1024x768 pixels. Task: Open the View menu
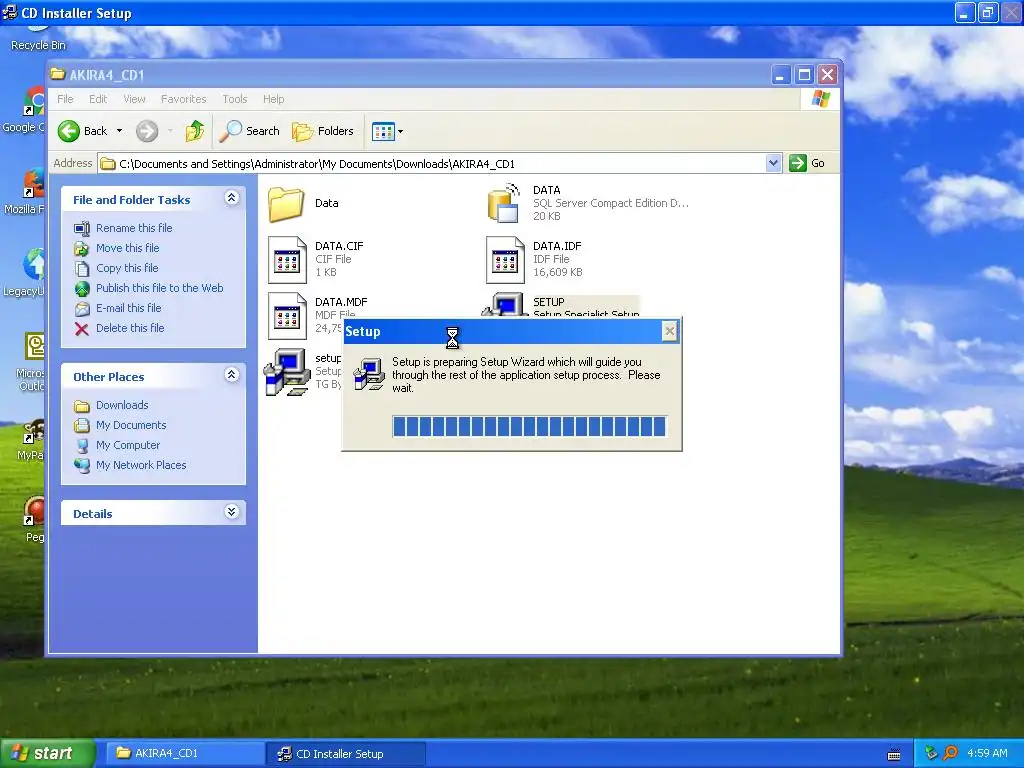click(x=135, y=99)
